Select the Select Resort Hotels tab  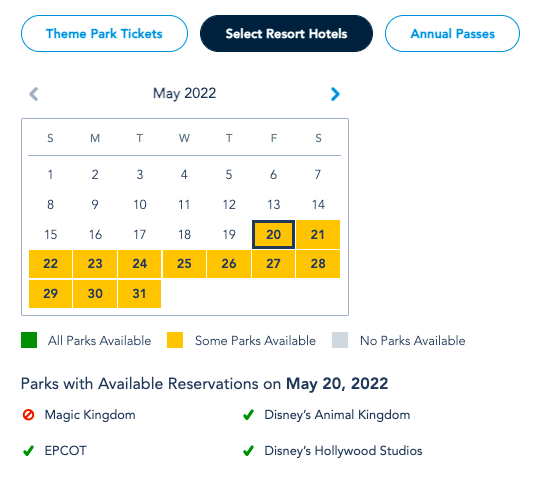(x=287, y=33)
